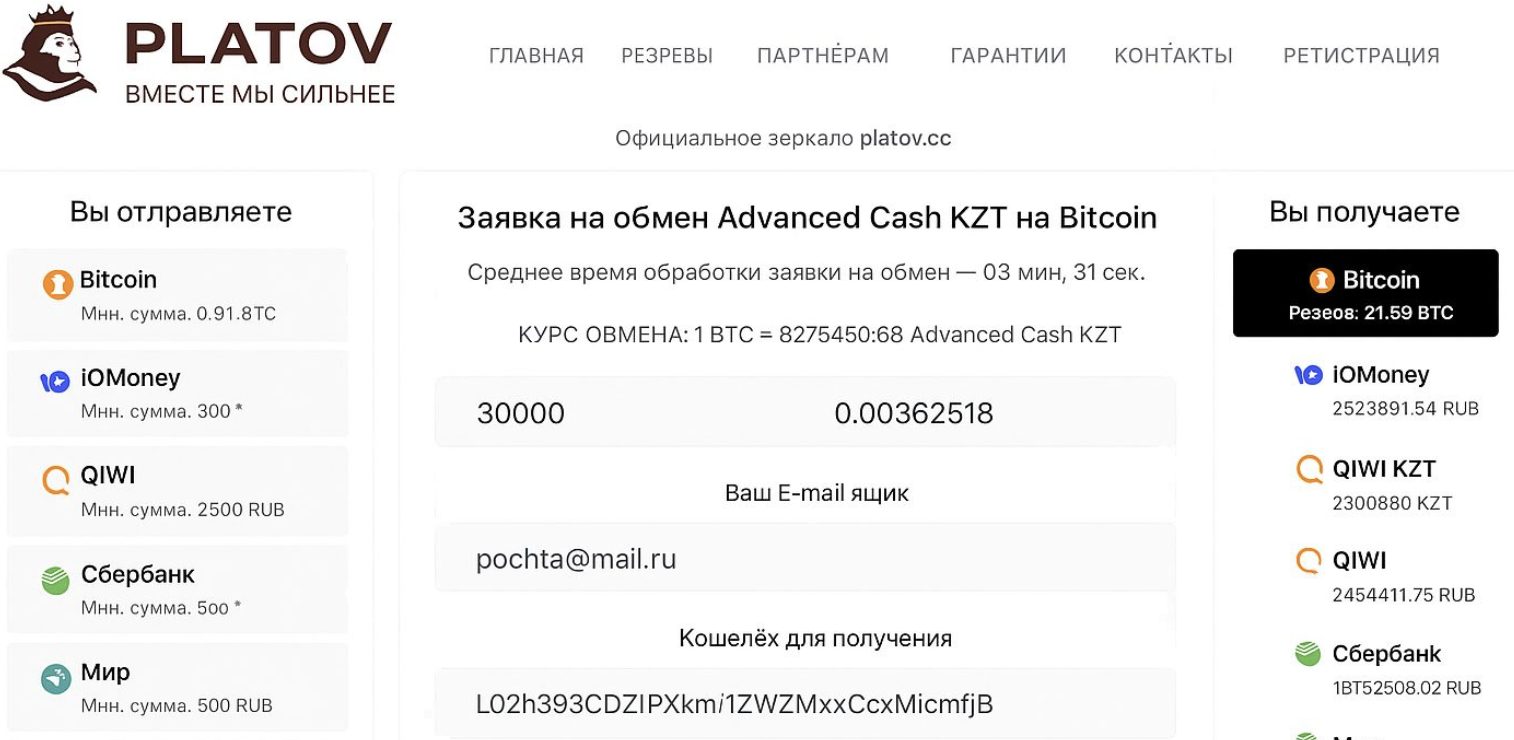The width and height of the screenshot is (1514, 740).
Task: Navigate to the Гарантии page
Action: click(1008, 56)
